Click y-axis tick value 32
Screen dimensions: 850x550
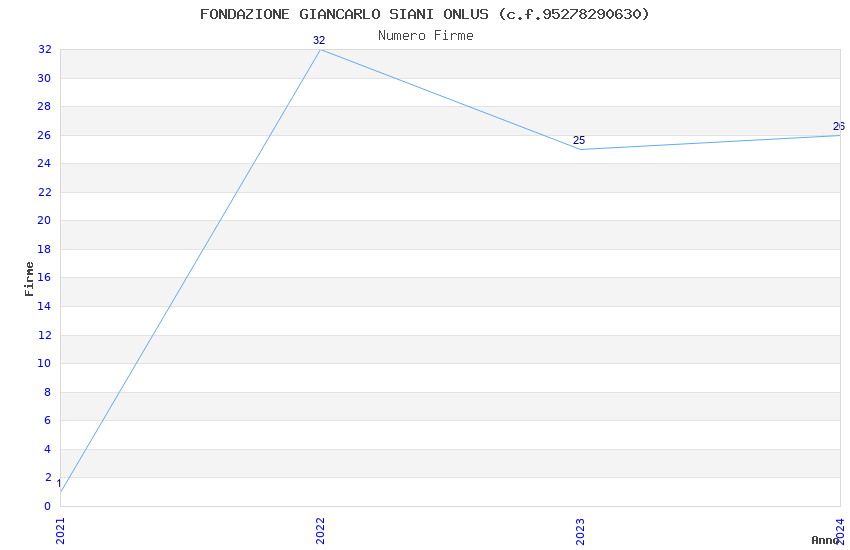(x=44, y=50)
